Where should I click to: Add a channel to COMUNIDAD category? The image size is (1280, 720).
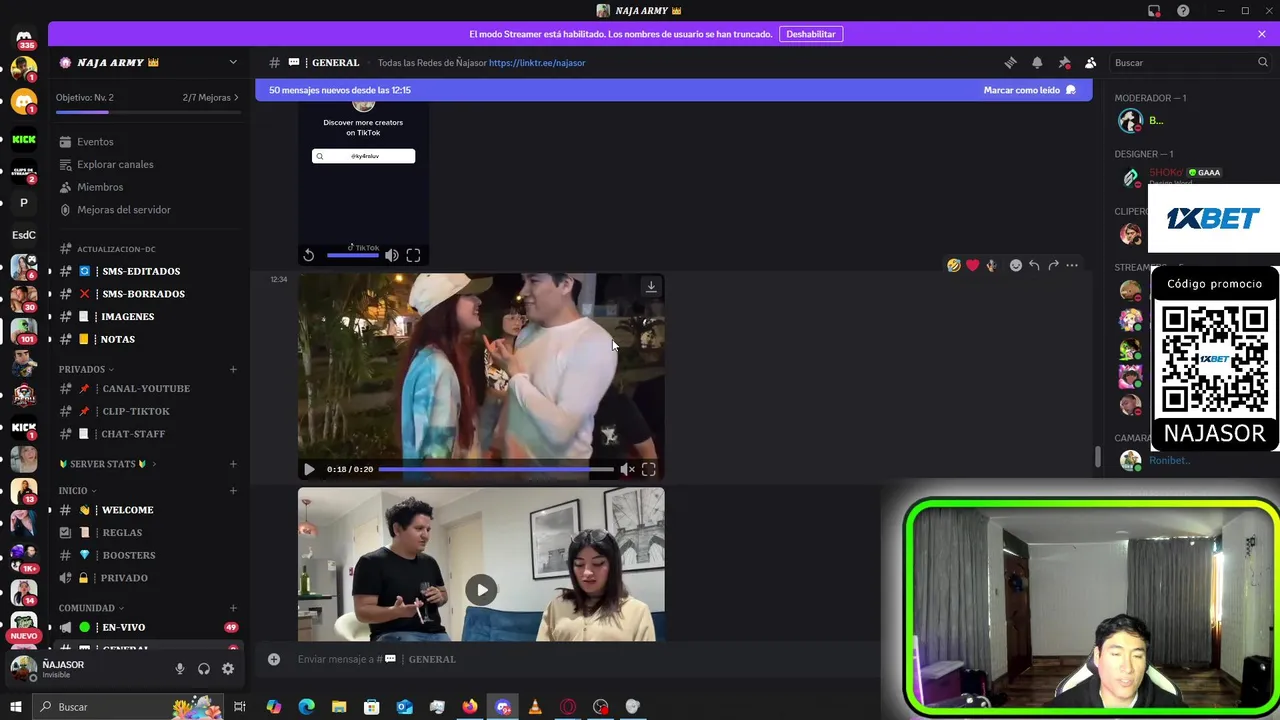point(233,608)
